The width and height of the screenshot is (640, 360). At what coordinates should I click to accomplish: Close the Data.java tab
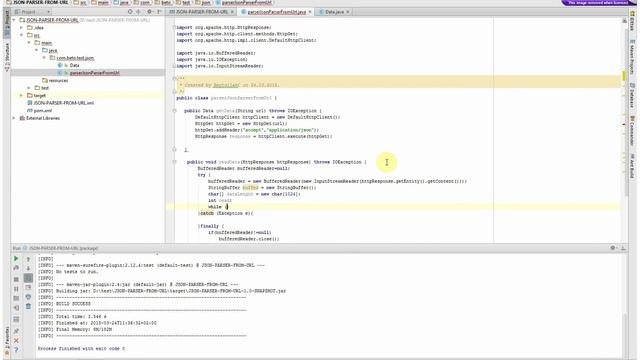pyautogui.click(x=348, y=12)
